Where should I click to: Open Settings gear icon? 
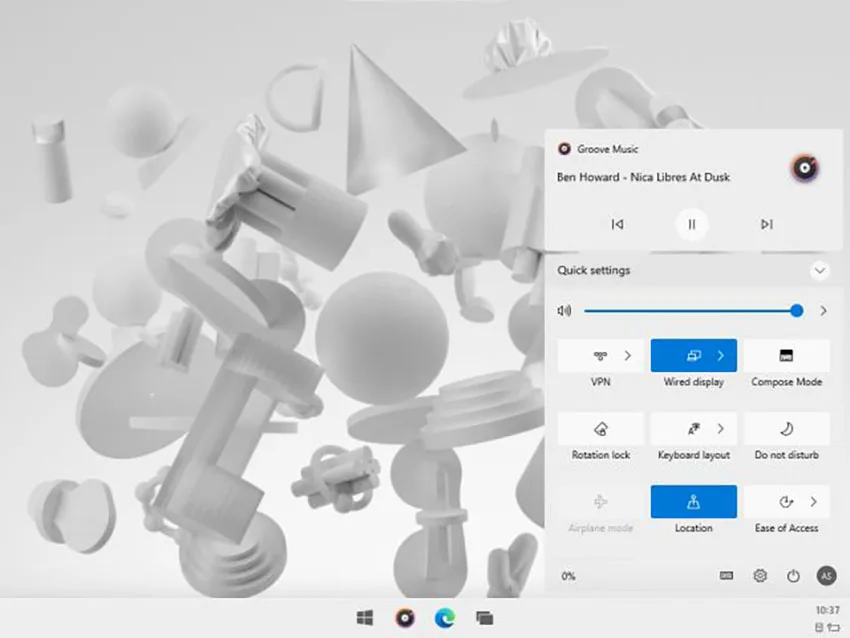(x=760, y=576)
